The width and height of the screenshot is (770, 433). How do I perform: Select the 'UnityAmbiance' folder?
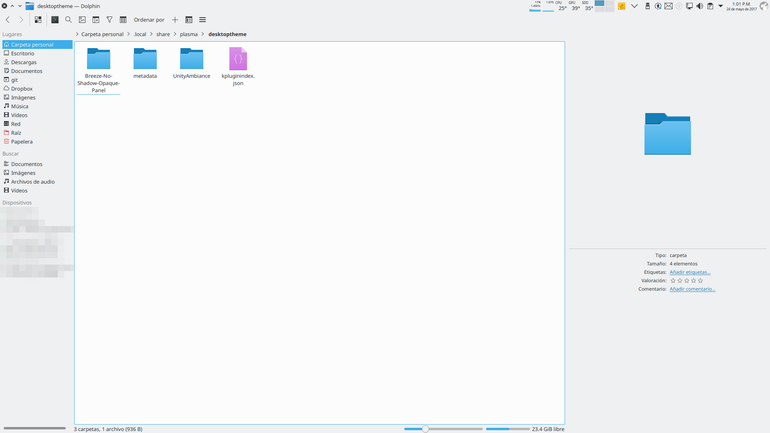click(192, 63)
